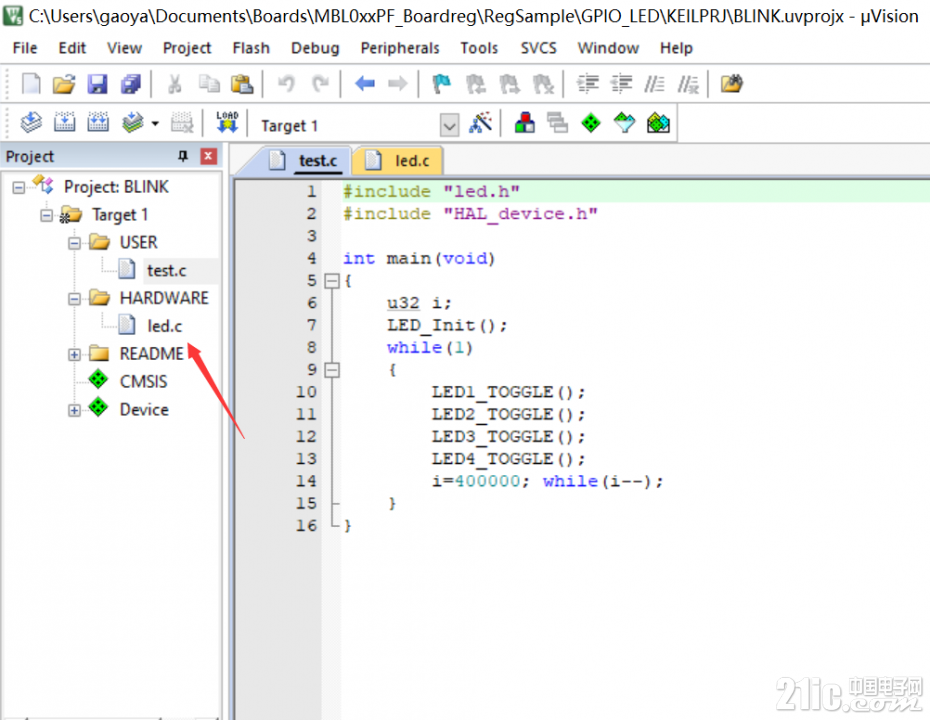Open the Window menu
This screenshot has width=930, height=720.
point(609,48)
